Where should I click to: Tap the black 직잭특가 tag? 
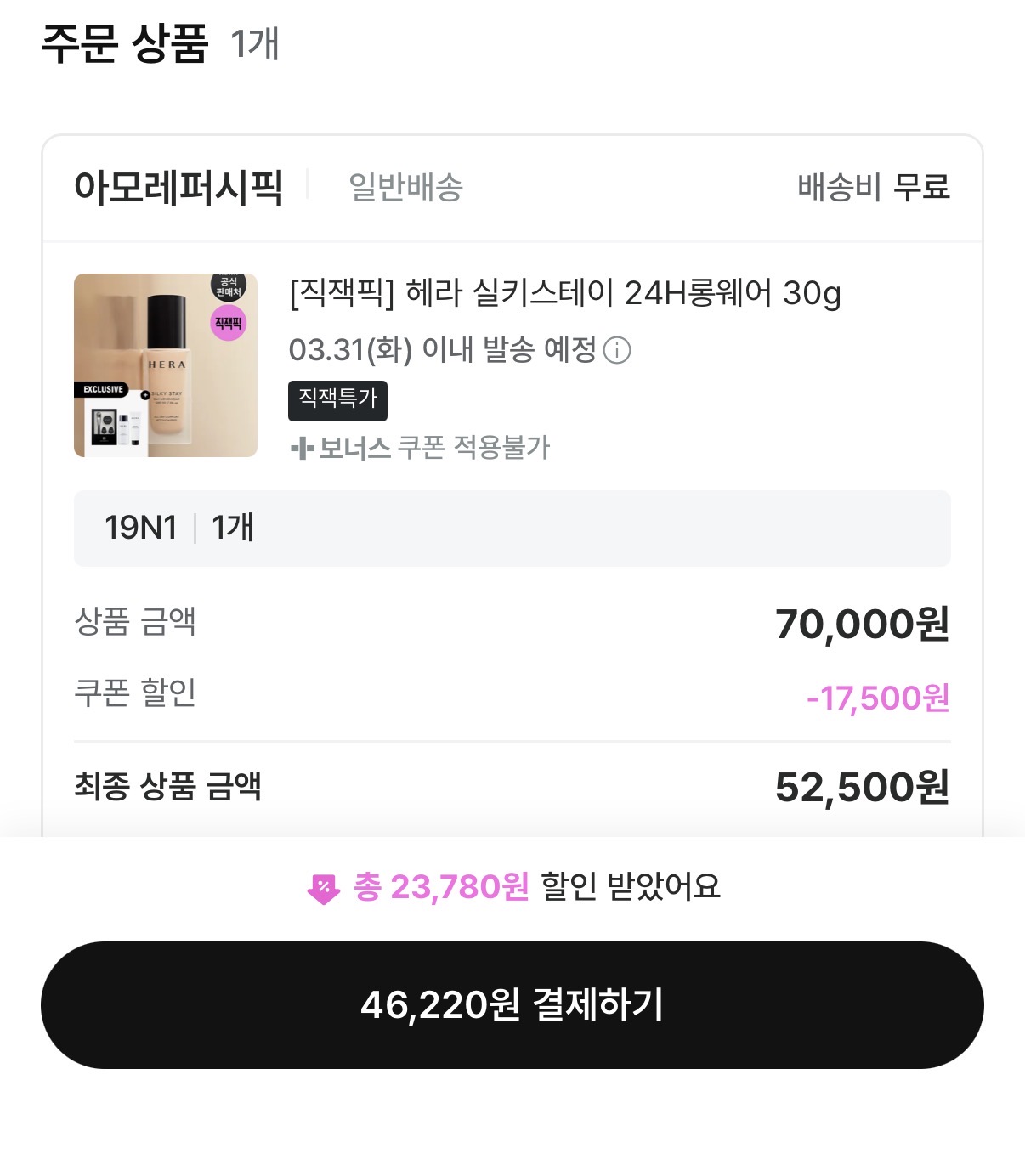pyautogui.click(x=337, y=400)
